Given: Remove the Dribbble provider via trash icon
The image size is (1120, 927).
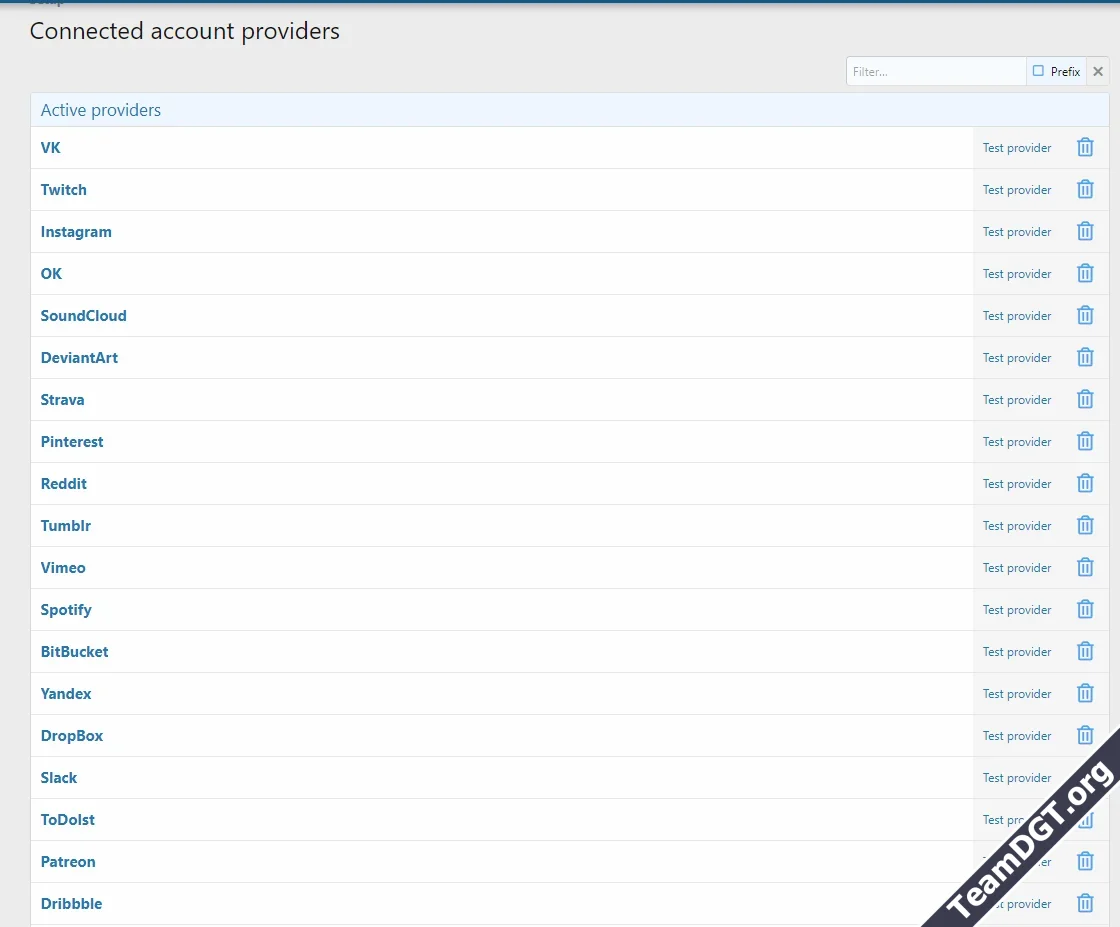Looking at the screenshot, I should 1085,903.
